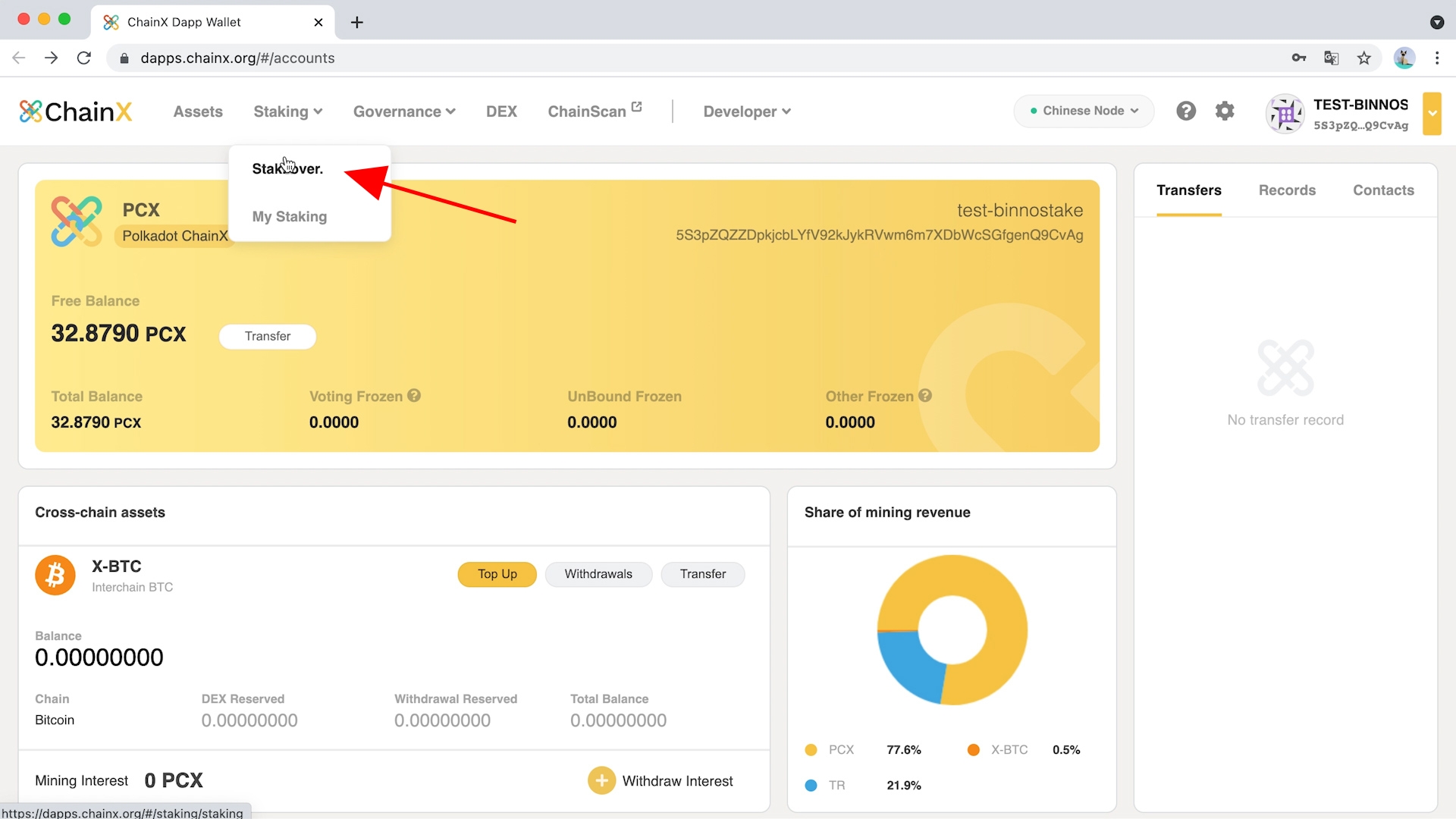Click the tab search dropdown arrow
This screenshot has height=819, width=1456.
(x=1437, y=22)
